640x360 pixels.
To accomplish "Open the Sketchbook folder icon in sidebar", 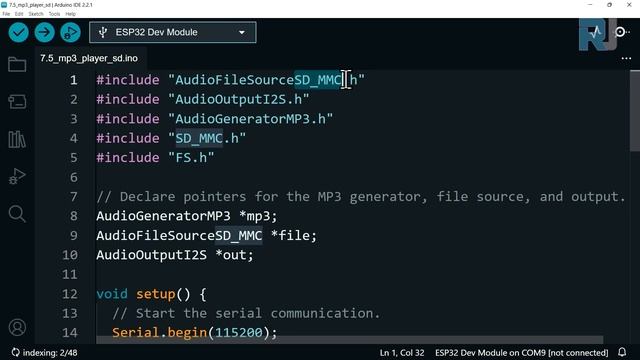I will pyautogui.click(x=17, y=64).
